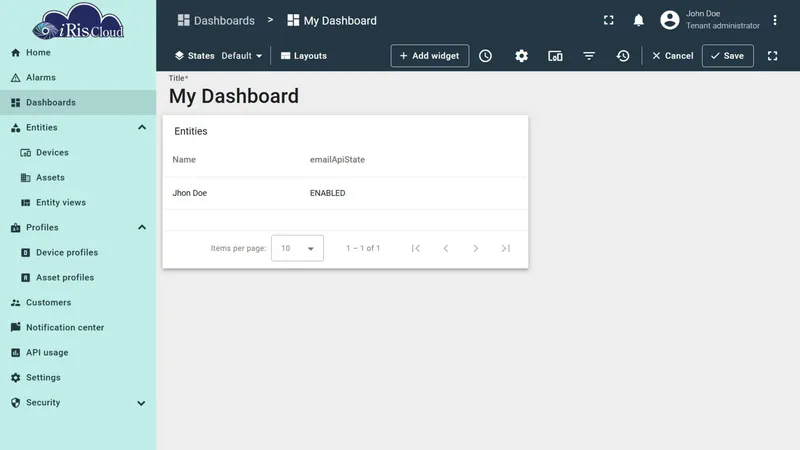The image size is (800, 450).
Task: Open entity aliases icon
Action: click(x=555, y=56)
